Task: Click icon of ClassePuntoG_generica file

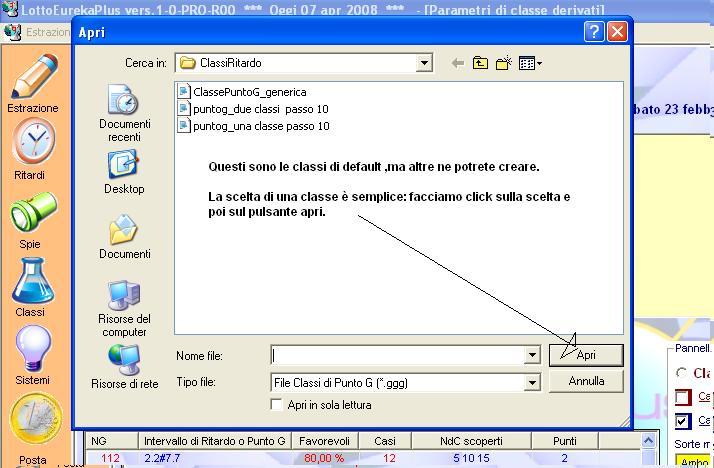Action: (x=184, y=92)
